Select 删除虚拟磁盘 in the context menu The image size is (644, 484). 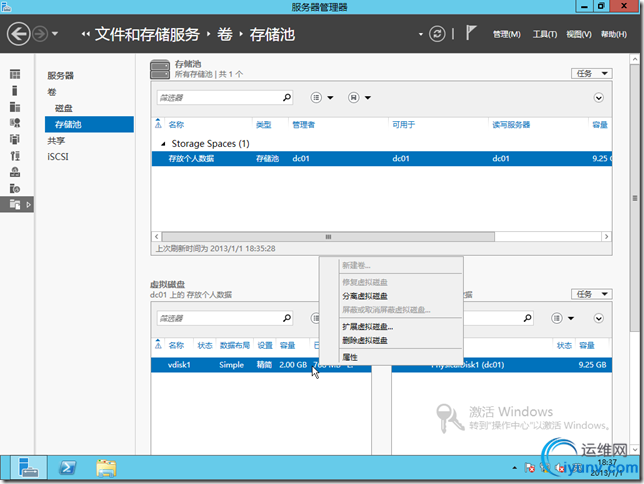click(365, 340)
